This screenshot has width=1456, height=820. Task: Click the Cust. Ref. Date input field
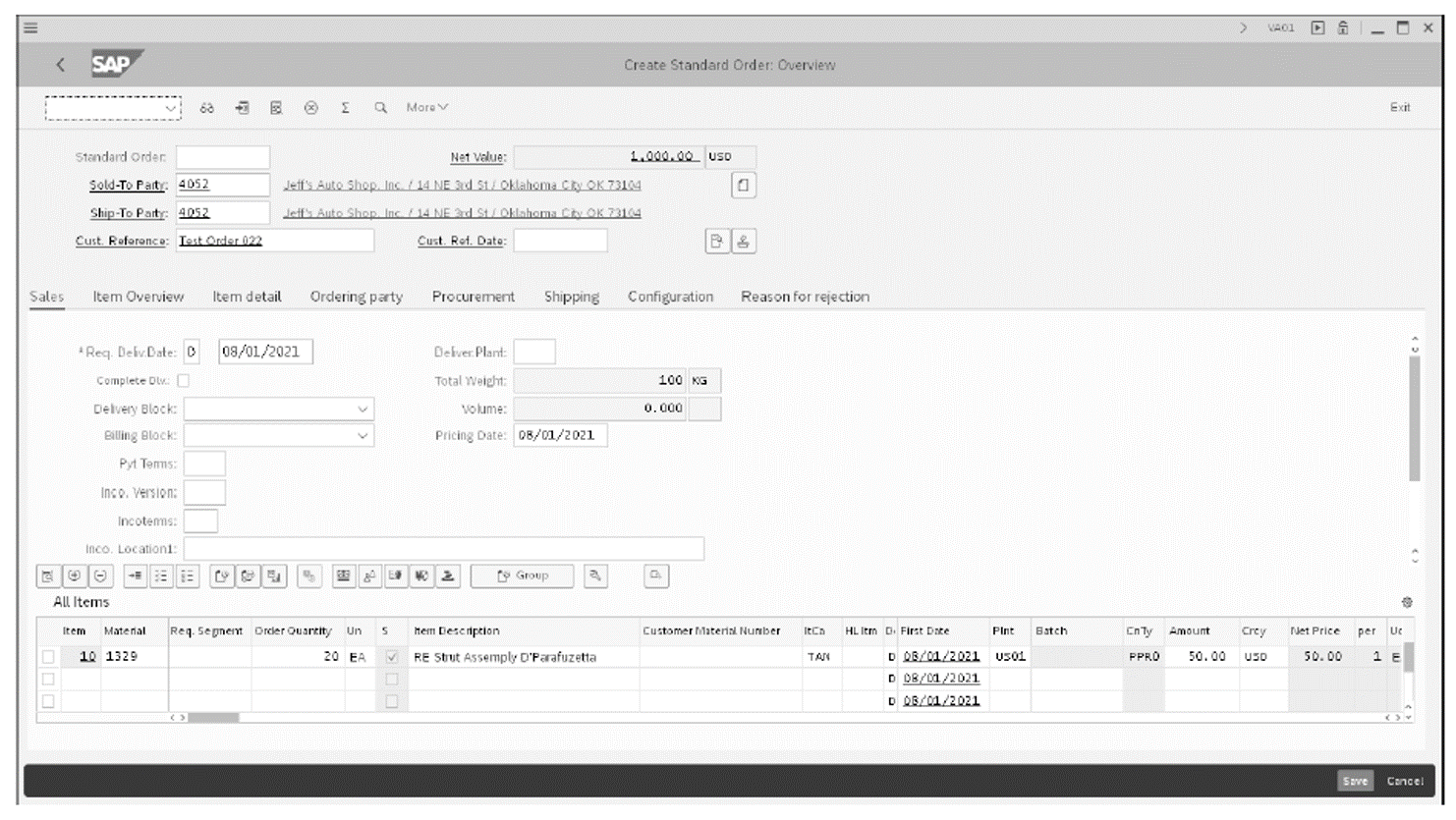560,240
